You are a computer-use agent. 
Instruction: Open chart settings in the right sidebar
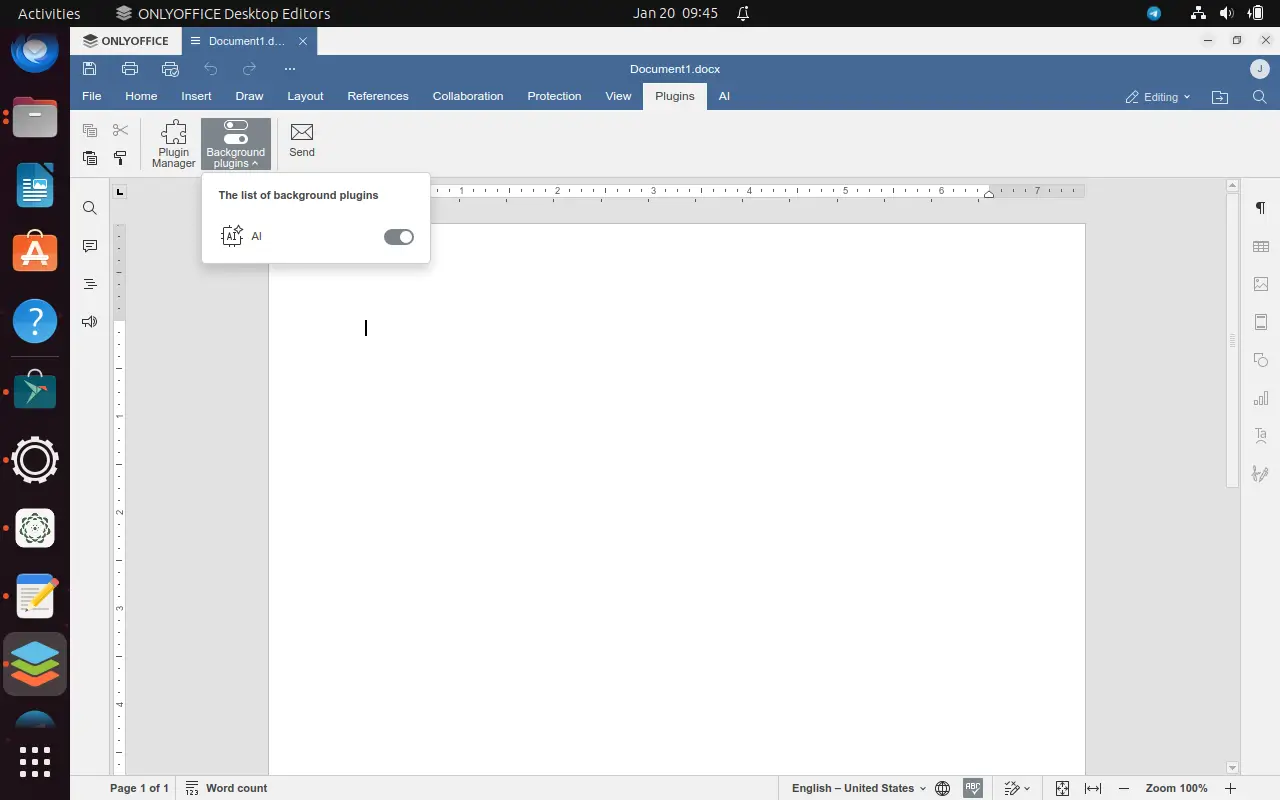pos(1261,398)
